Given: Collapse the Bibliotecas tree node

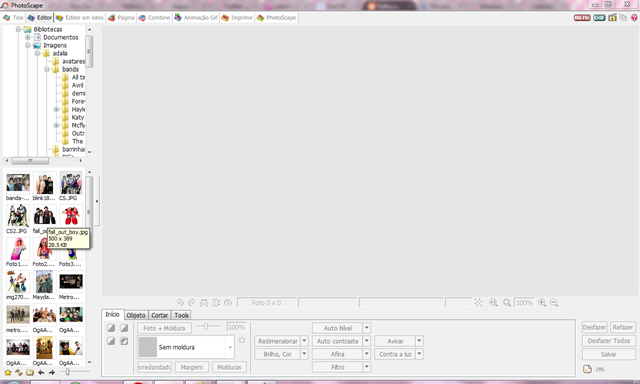Looking at the screenshot, I should [x=18, y=29].
